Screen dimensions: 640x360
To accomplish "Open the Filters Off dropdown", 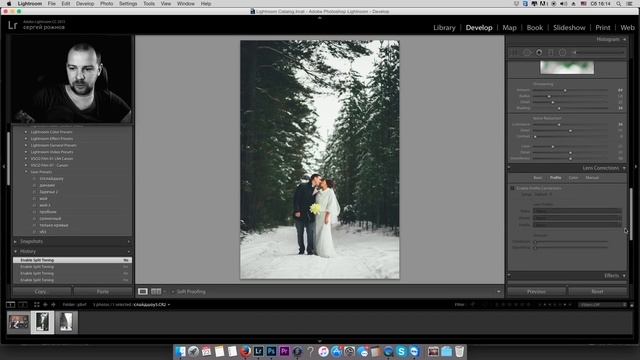I will (x=602, y=304).
